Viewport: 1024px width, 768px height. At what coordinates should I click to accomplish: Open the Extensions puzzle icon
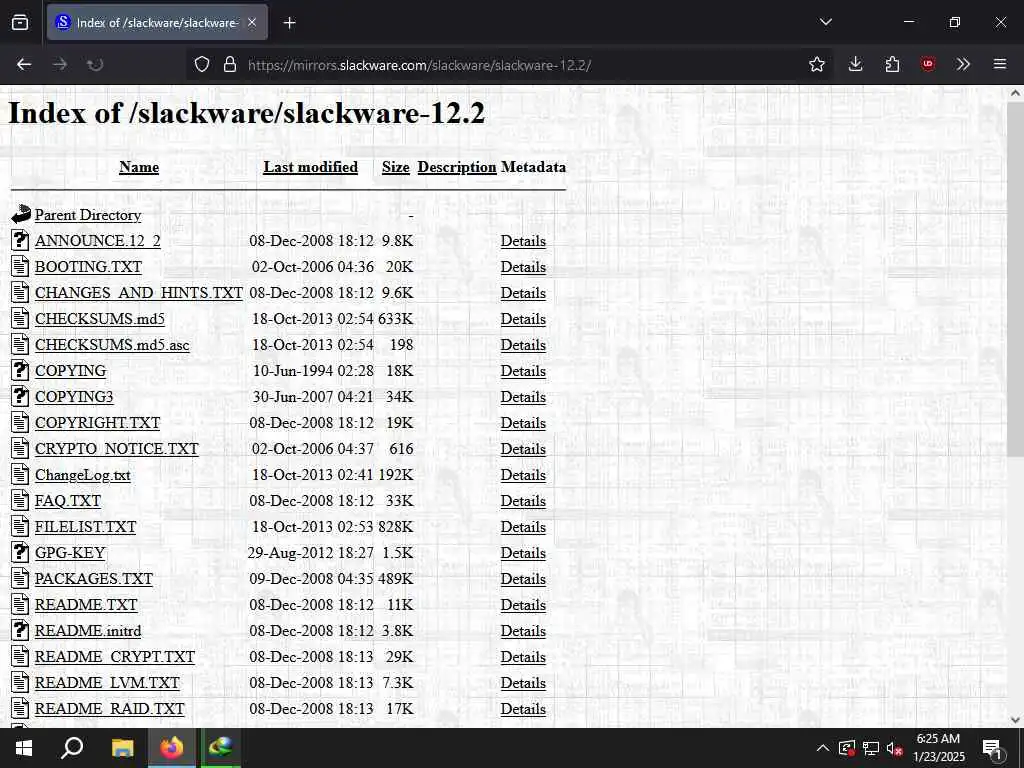[892, 64]
